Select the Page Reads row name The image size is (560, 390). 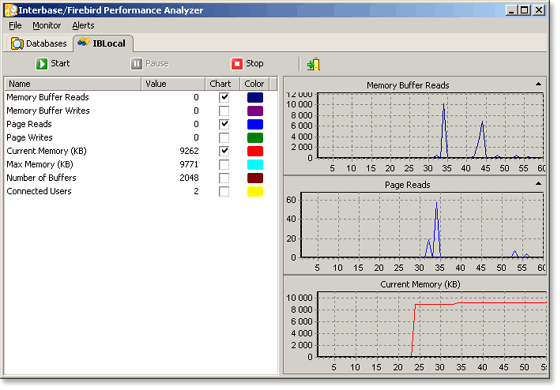(x=29, y=124)
